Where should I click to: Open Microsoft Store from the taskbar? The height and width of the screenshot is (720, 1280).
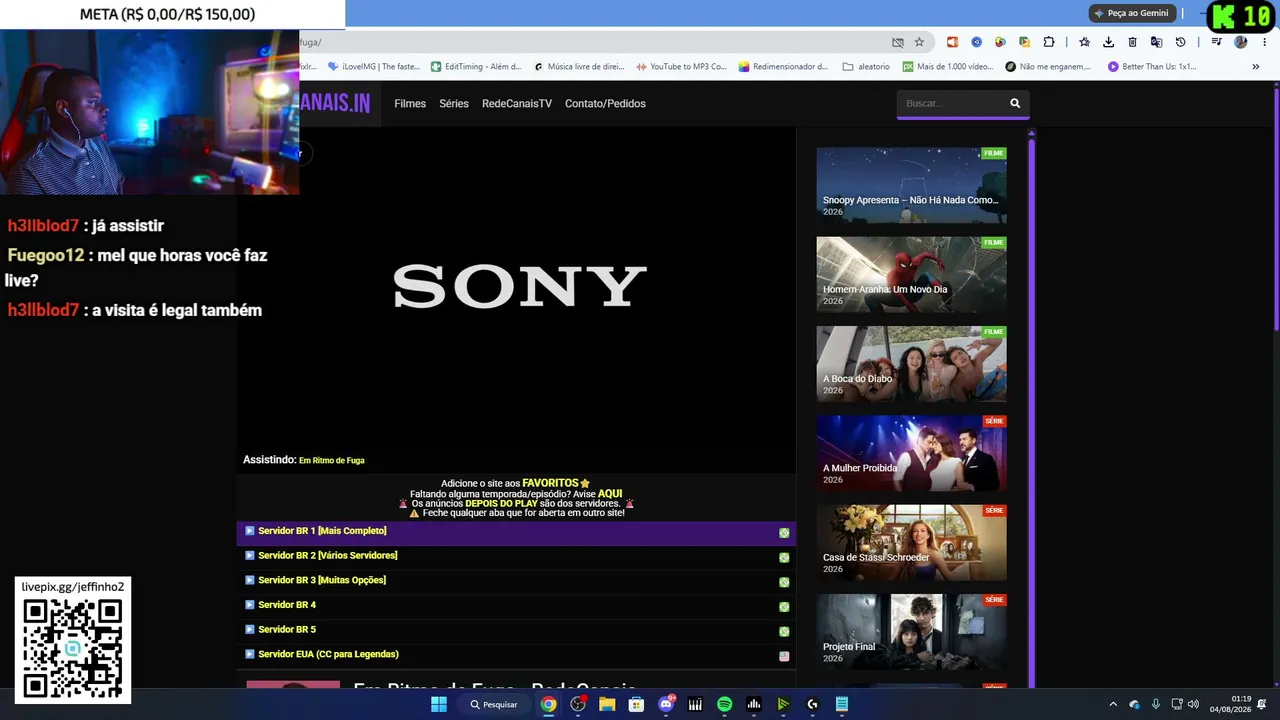tap(636, 704)
